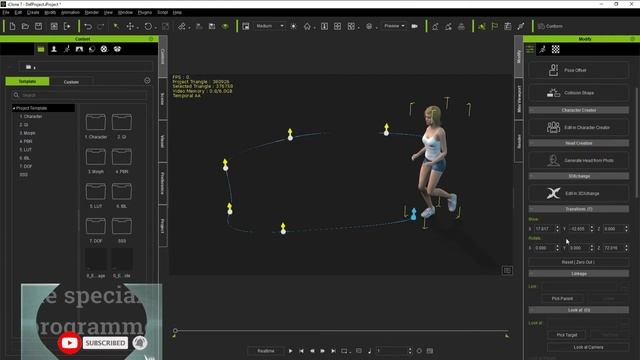The height and width of the screenshot is (360, 640).
Task: Collapse the Head Creation section header
Action: (578, 143)
